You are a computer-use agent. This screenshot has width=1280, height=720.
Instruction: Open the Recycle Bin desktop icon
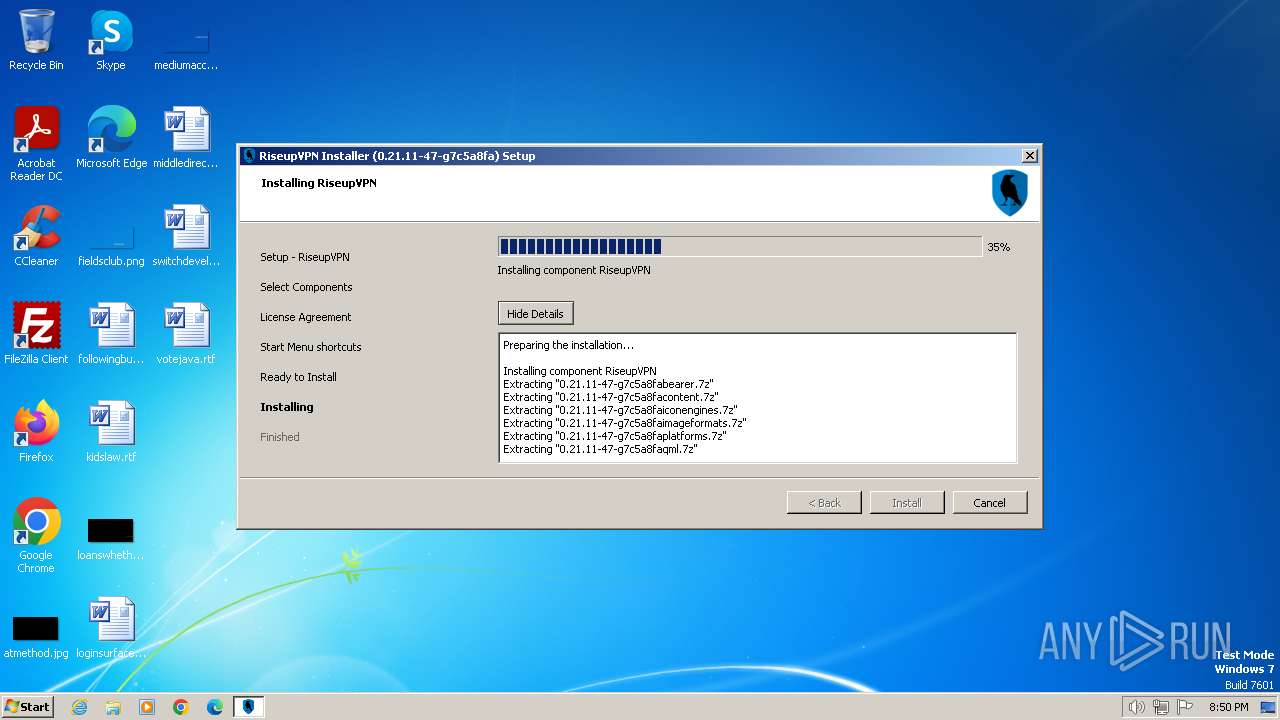click(36, 40)
